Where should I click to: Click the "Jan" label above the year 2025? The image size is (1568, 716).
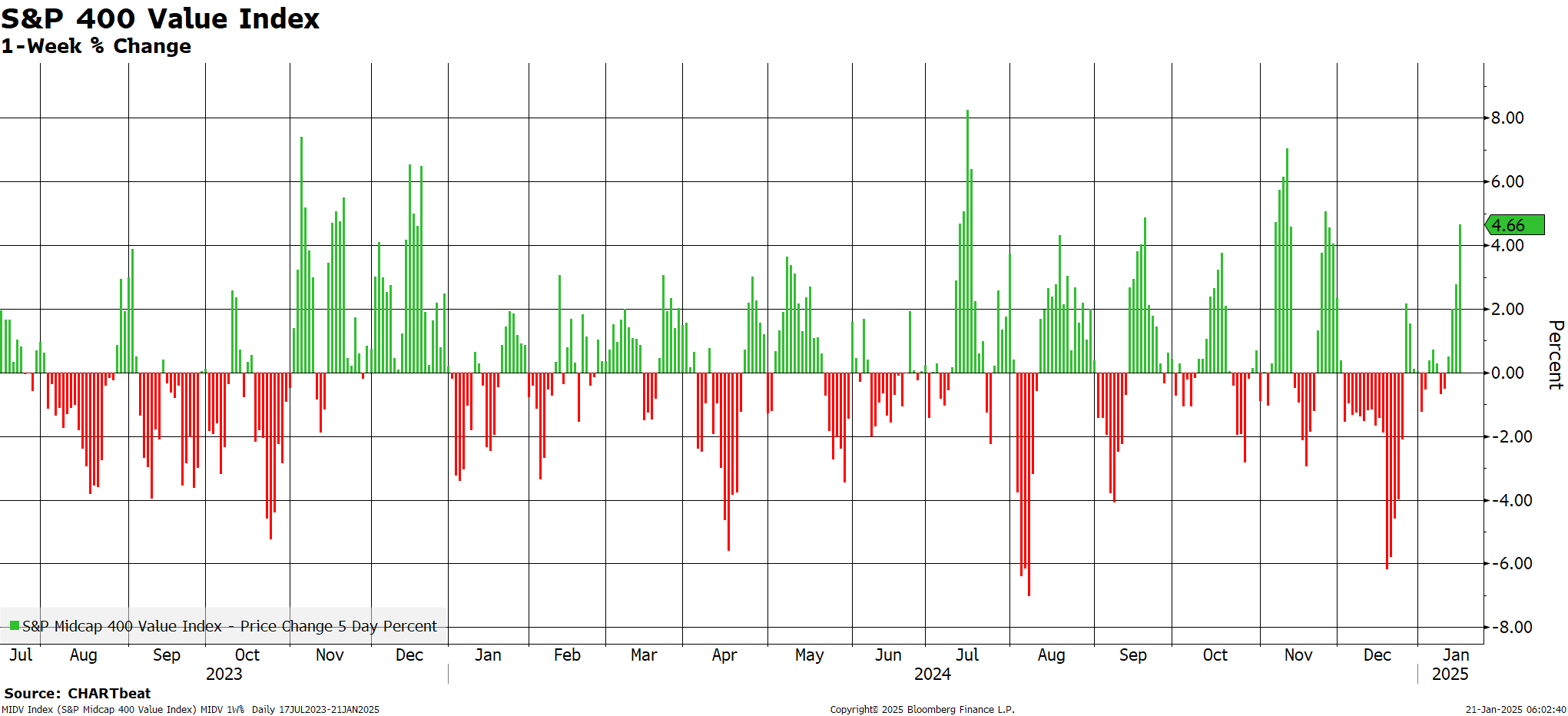1456,655
